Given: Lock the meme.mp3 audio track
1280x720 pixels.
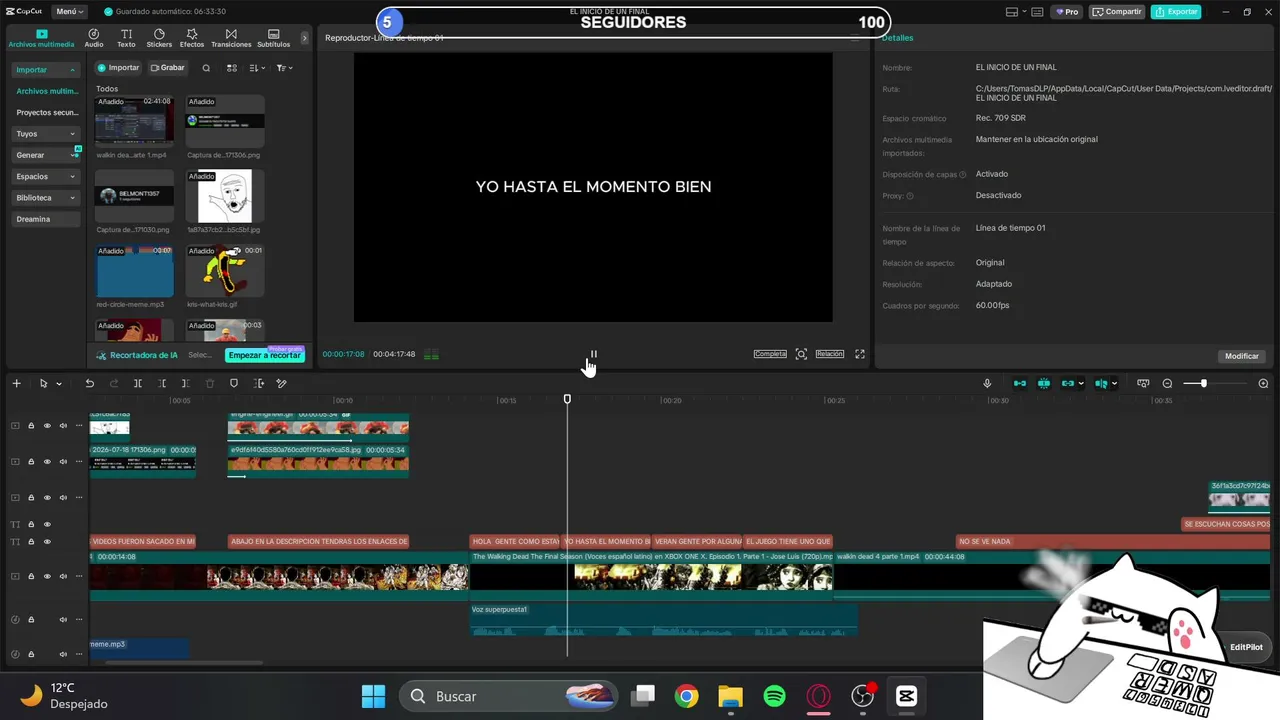Looking at the screenshot, I should pyautogui.click(x=31, y=654).
